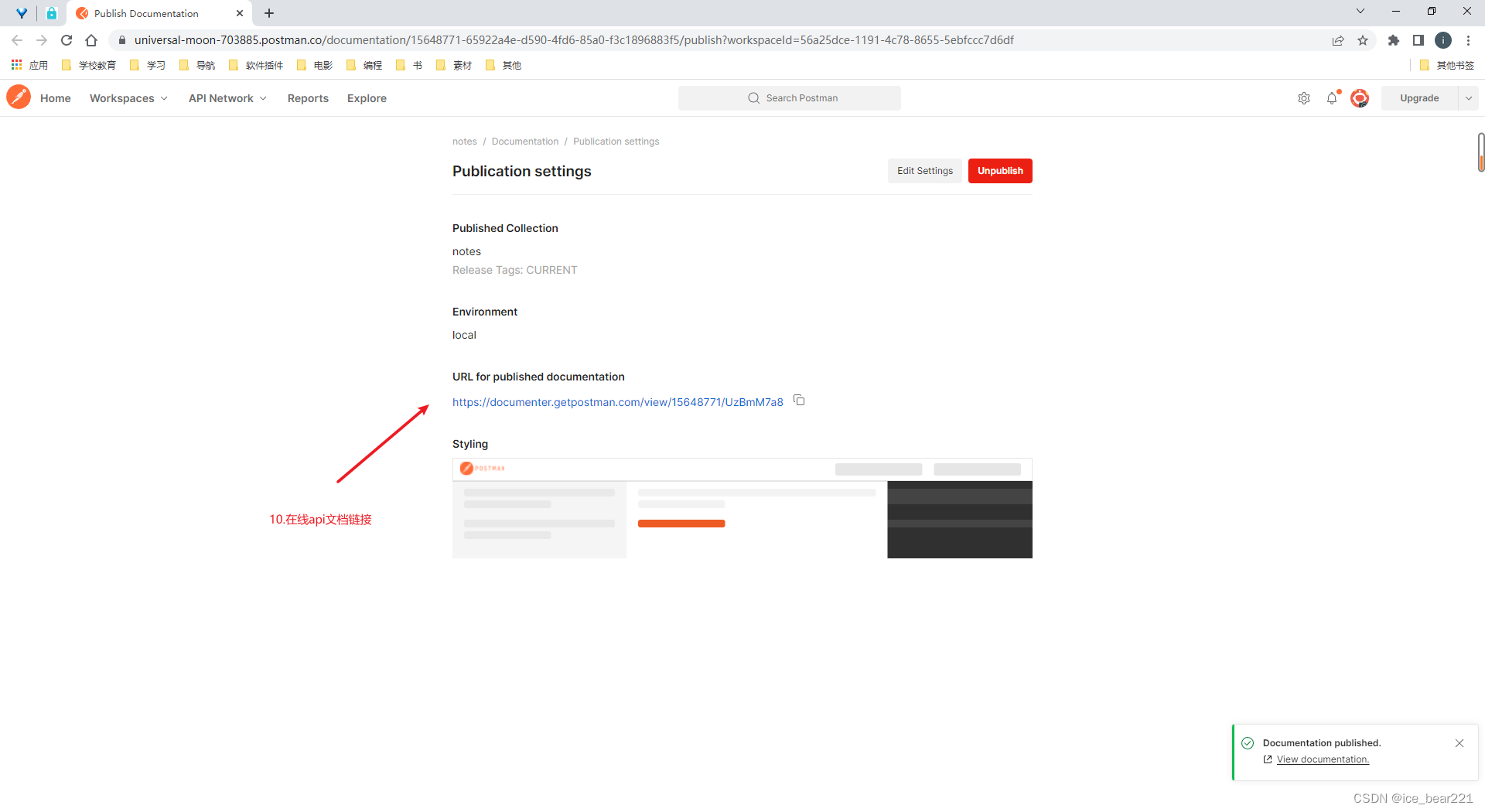Open the 编程 bookmark folder
Image resolution: width=1485 pixels, height=812 pixels.
(x=364, y=65)
